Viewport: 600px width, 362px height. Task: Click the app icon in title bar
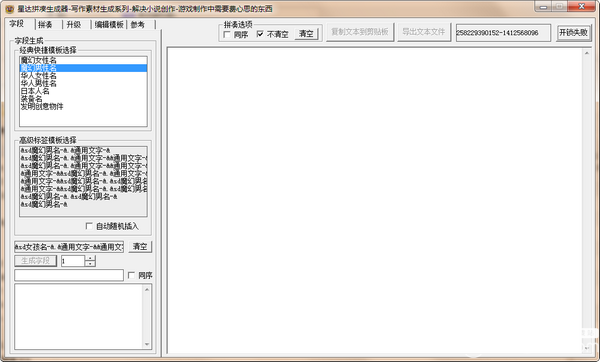pyautogui.click(x=10, y=8)
